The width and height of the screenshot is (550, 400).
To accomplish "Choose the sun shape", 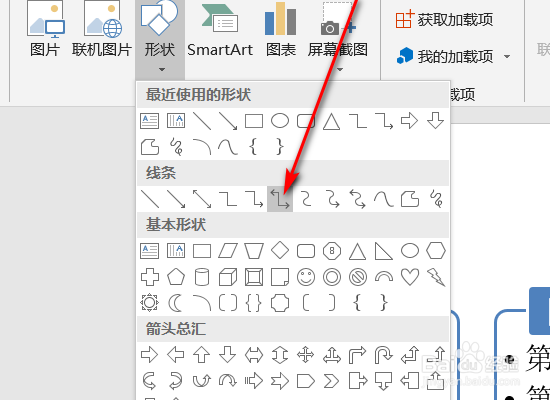I will [x=149, y=302].
